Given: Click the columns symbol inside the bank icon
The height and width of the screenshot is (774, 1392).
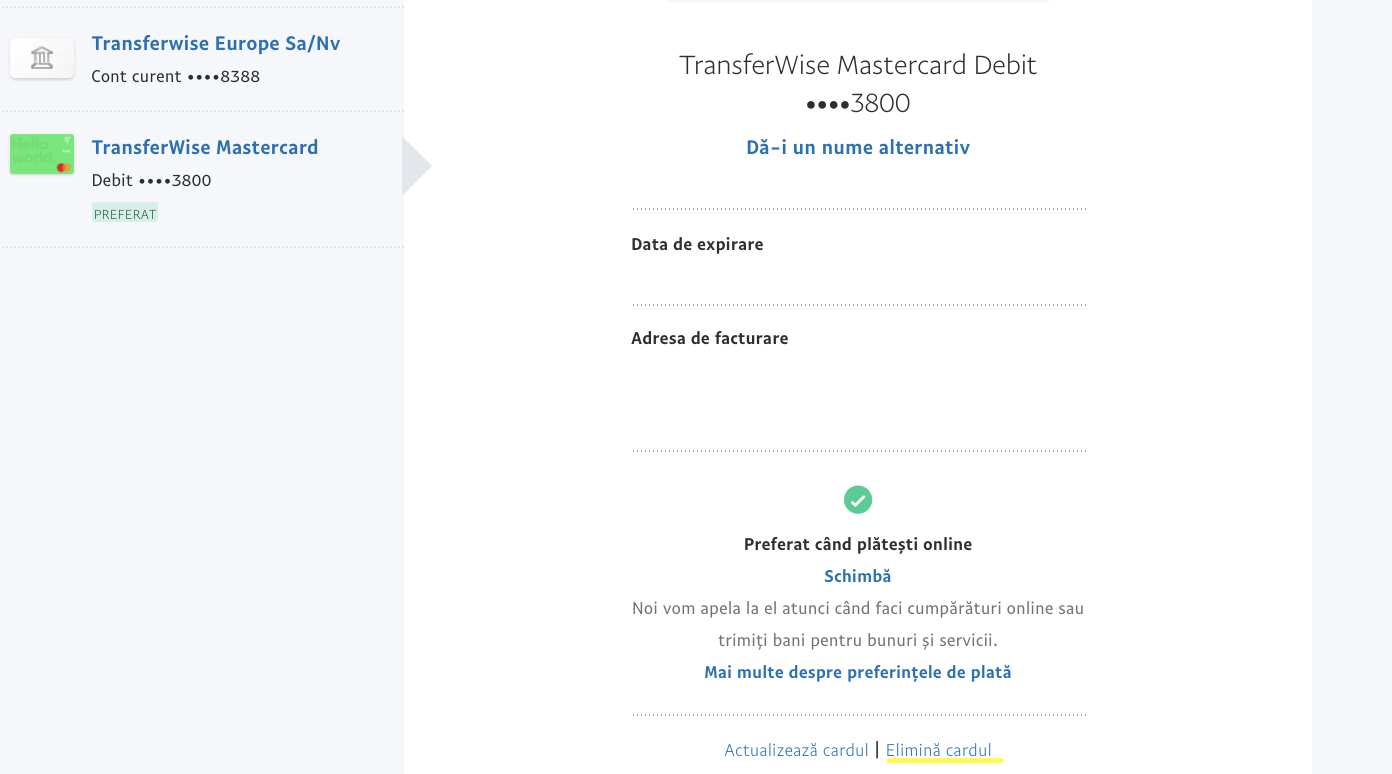Looking at the screenshot, I should pyautogui.click(x=41, y=58).
